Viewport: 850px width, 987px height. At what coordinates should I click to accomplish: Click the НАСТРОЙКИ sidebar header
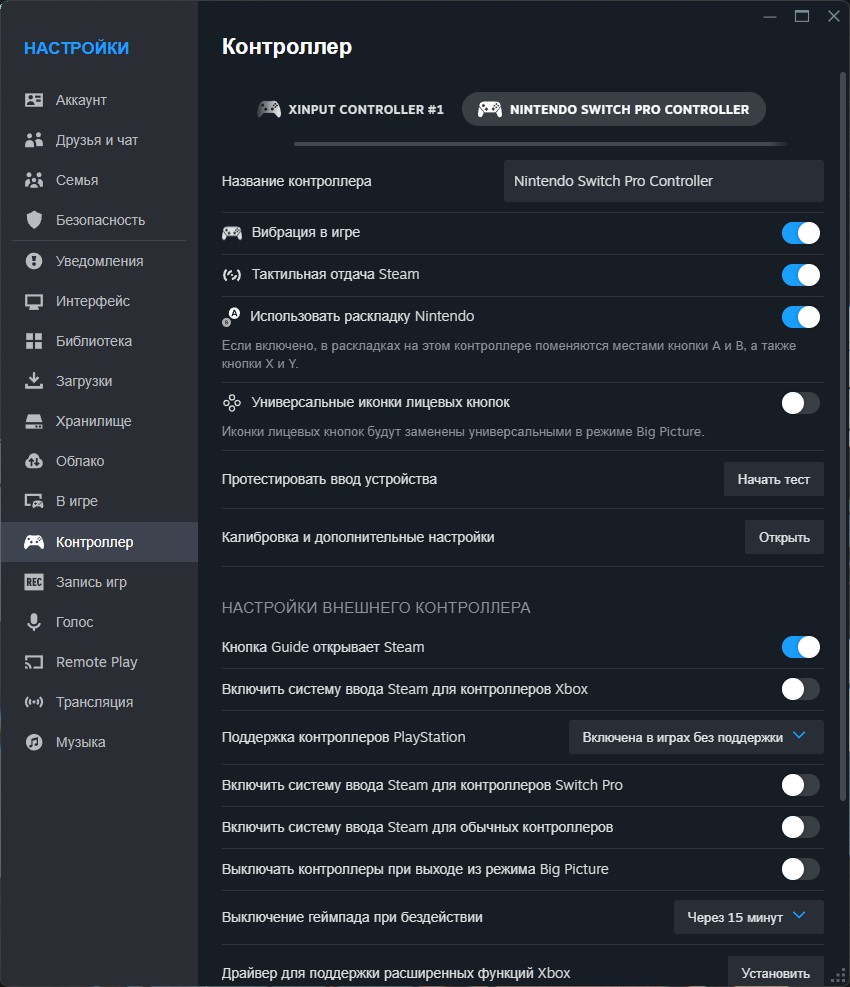point(76,48)
